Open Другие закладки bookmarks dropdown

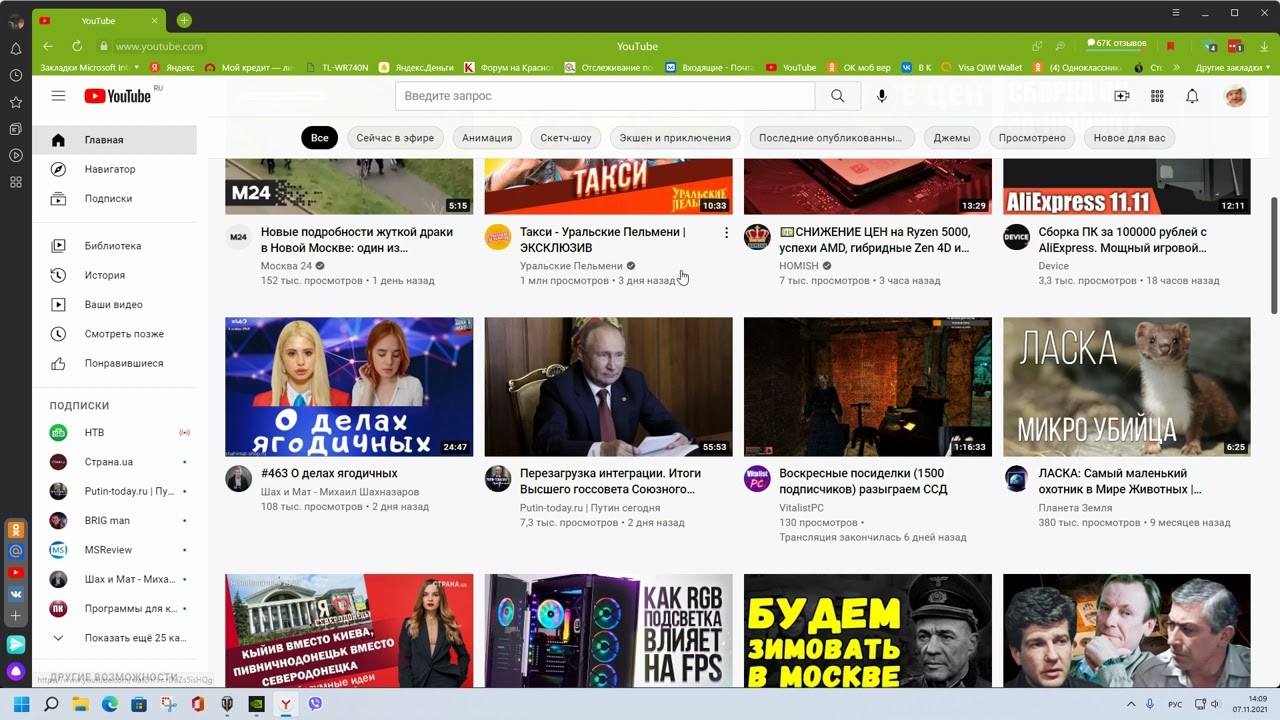tap(1233, 68)
